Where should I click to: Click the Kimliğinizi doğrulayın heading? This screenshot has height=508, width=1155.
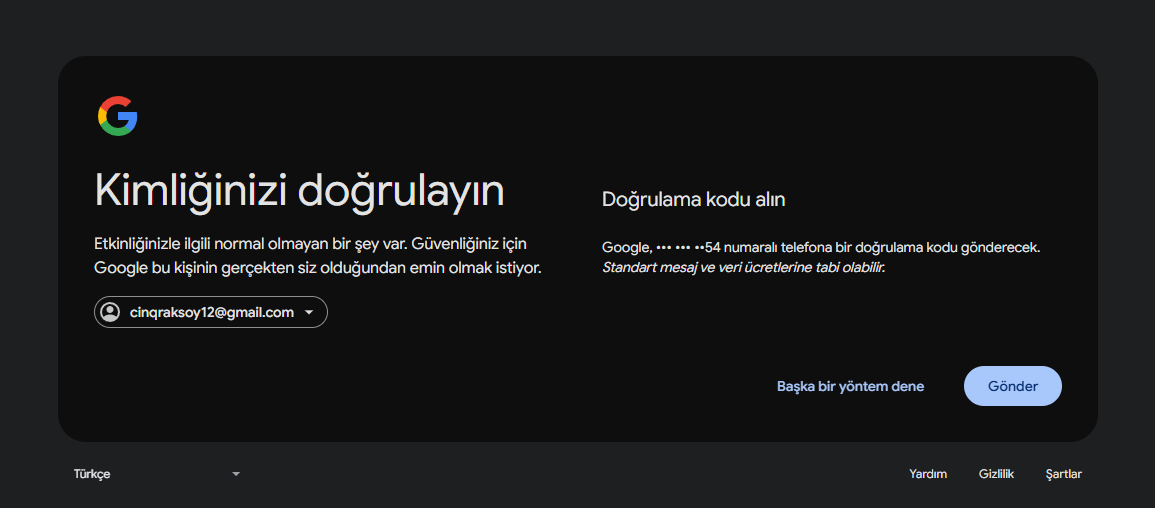click(299, 192)
